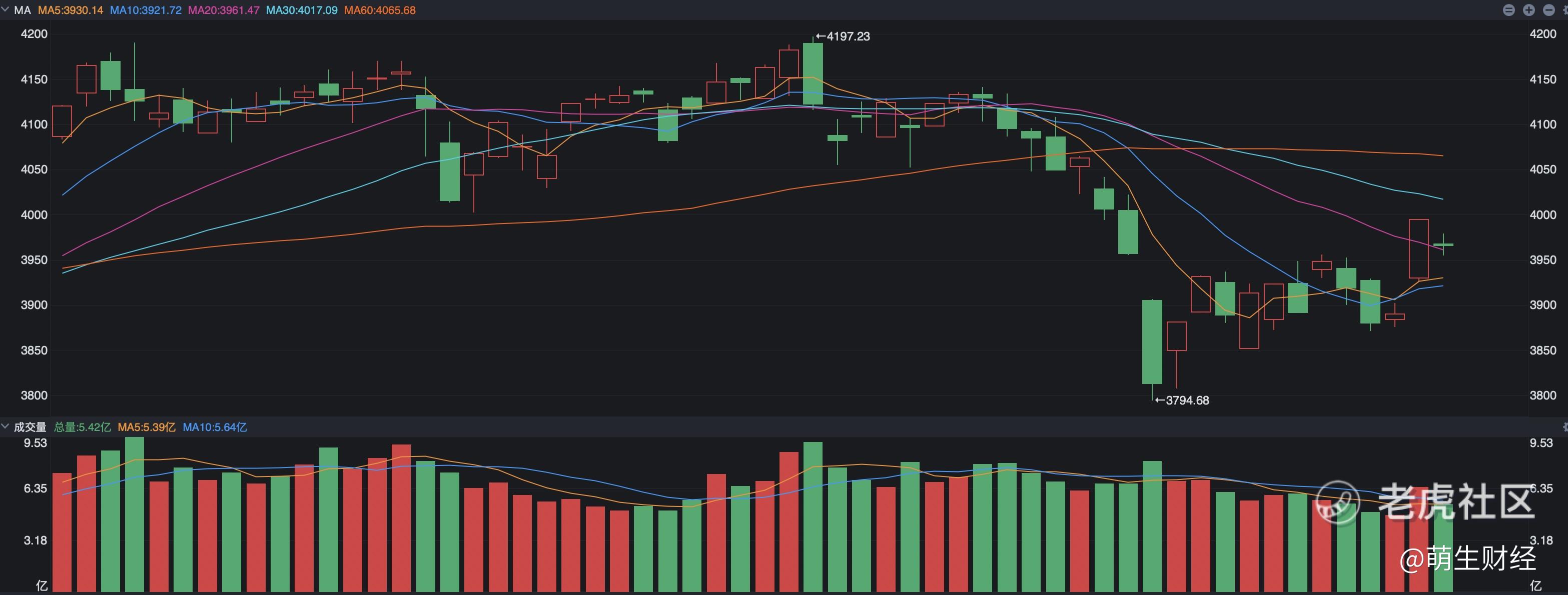Select the MA indicator name label
1568x595 pixels.
[22, 10]
